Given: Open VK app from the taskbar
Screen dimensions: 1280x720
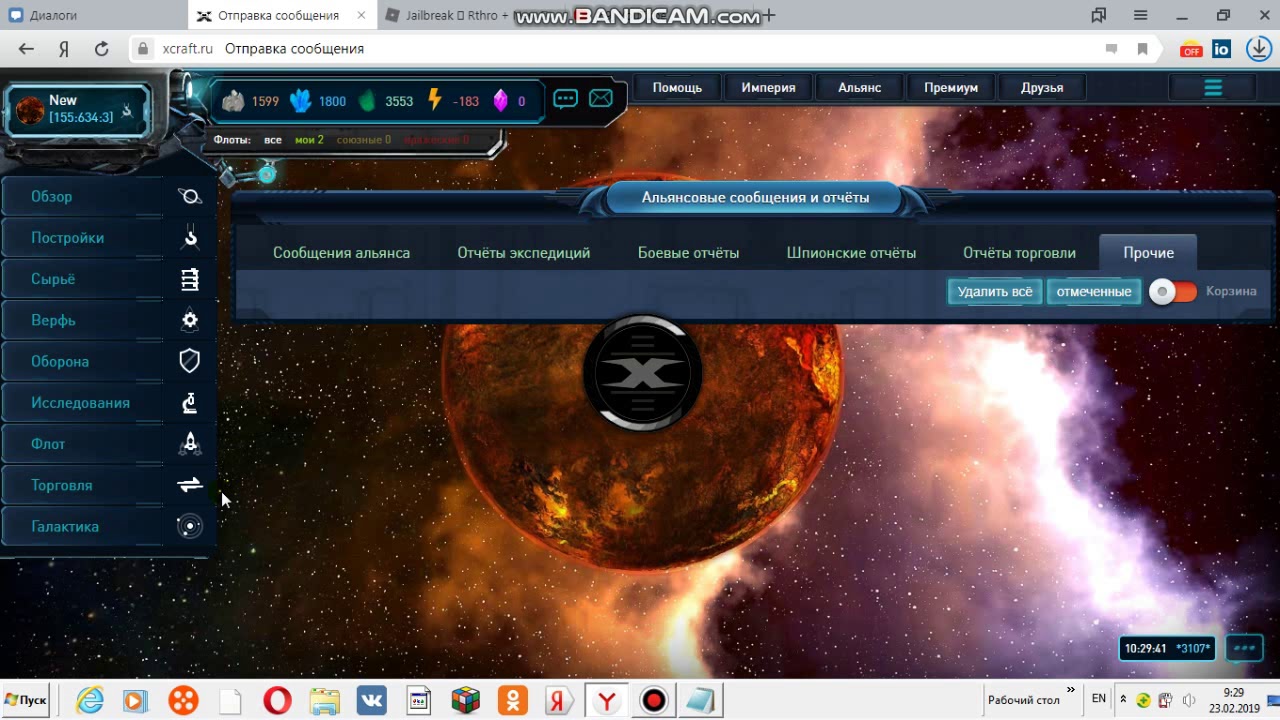Looking at the screenshot, I should (372, 701).
